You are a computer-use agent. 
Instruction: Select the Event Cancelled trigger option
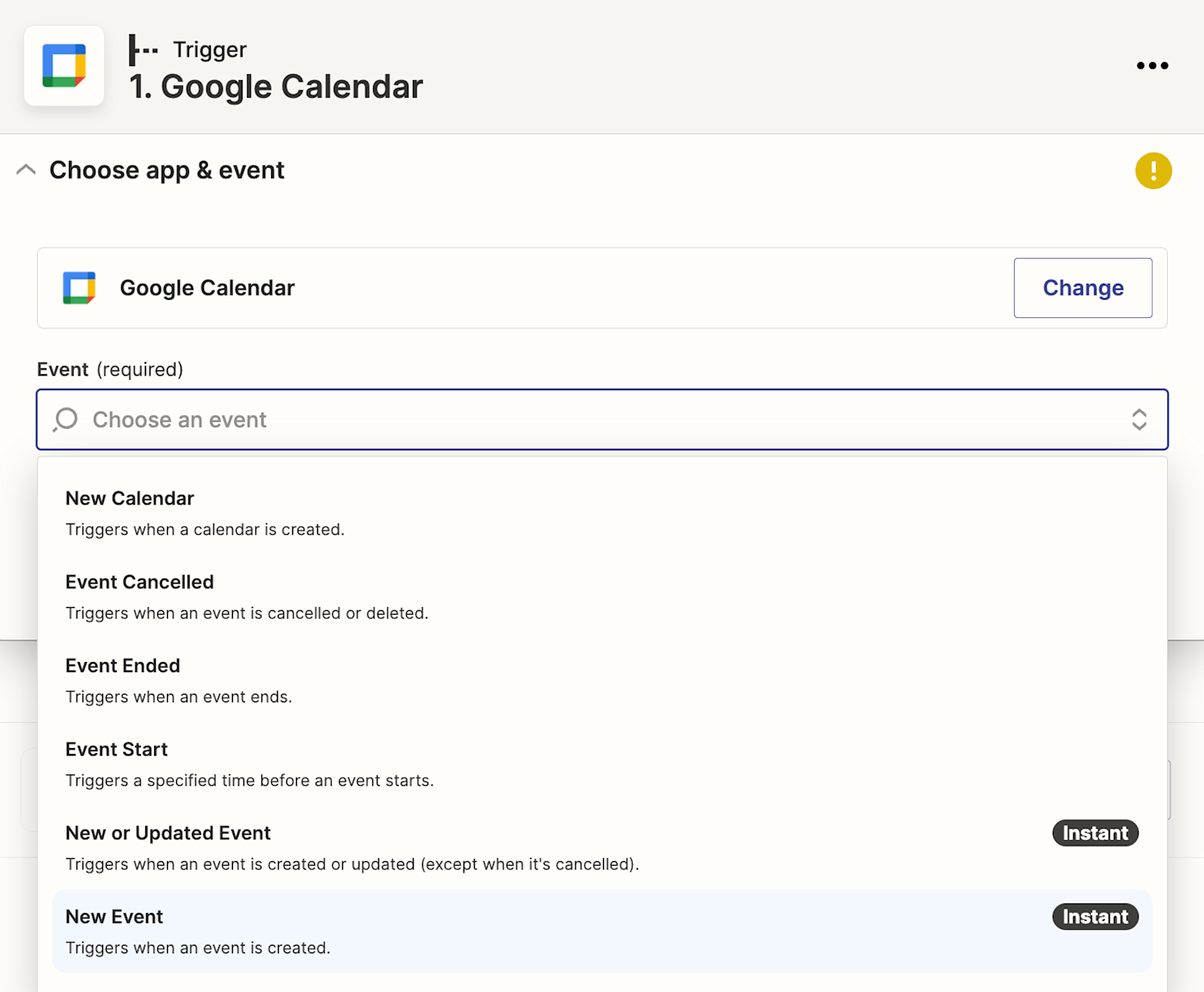pyautogui.click(x=602, y=597)
